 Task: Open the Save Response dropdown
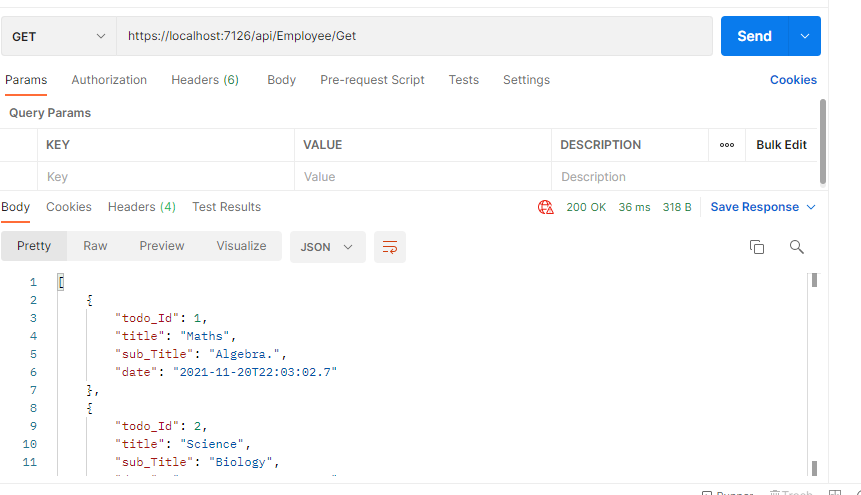pyautogui.click(x=763, y=207)
